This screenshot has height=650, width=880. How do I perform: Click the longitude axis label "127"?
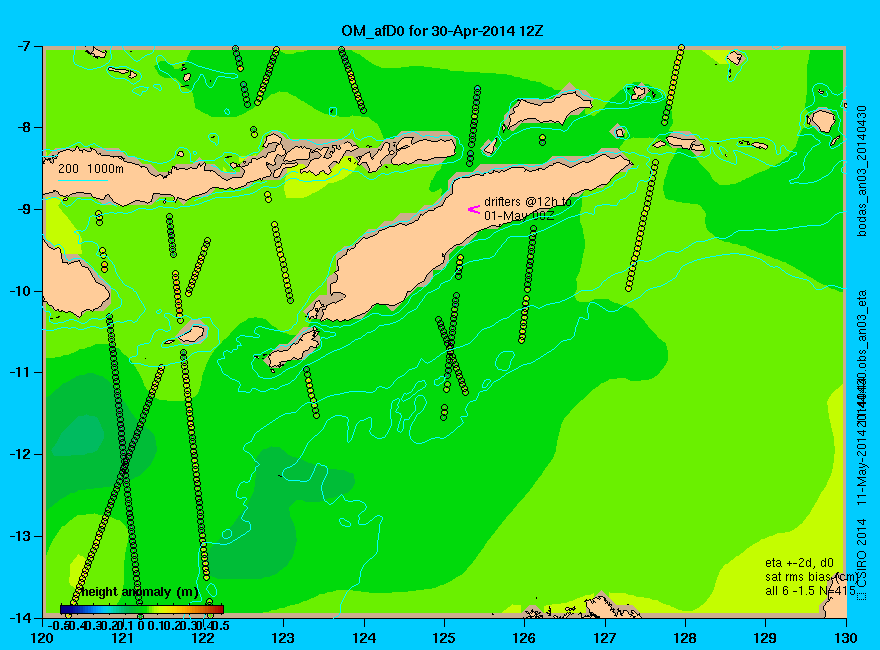point(605,638)
